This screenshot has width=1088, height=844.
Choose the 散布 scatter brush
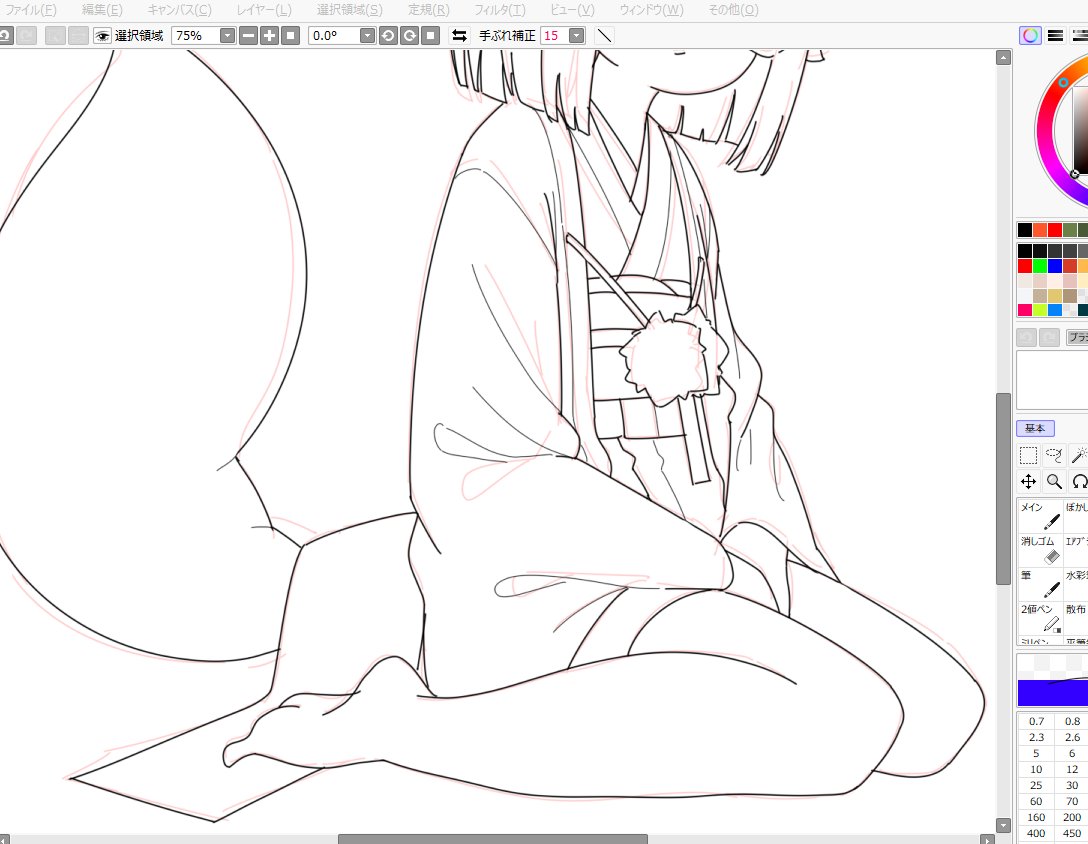point(1076,618)
